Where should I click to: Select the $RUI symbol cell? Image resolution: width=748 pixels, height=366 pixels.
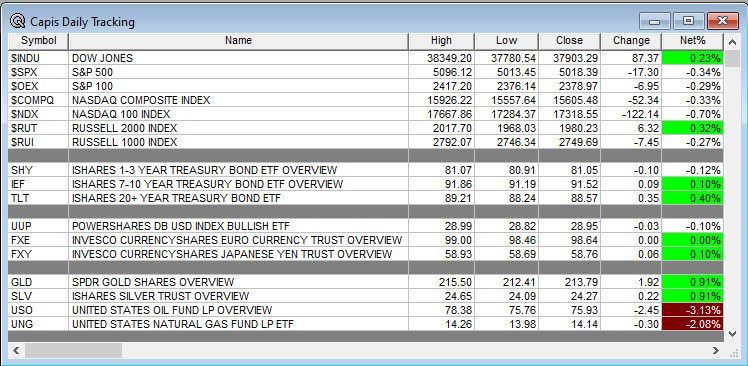tap(39, 142)
